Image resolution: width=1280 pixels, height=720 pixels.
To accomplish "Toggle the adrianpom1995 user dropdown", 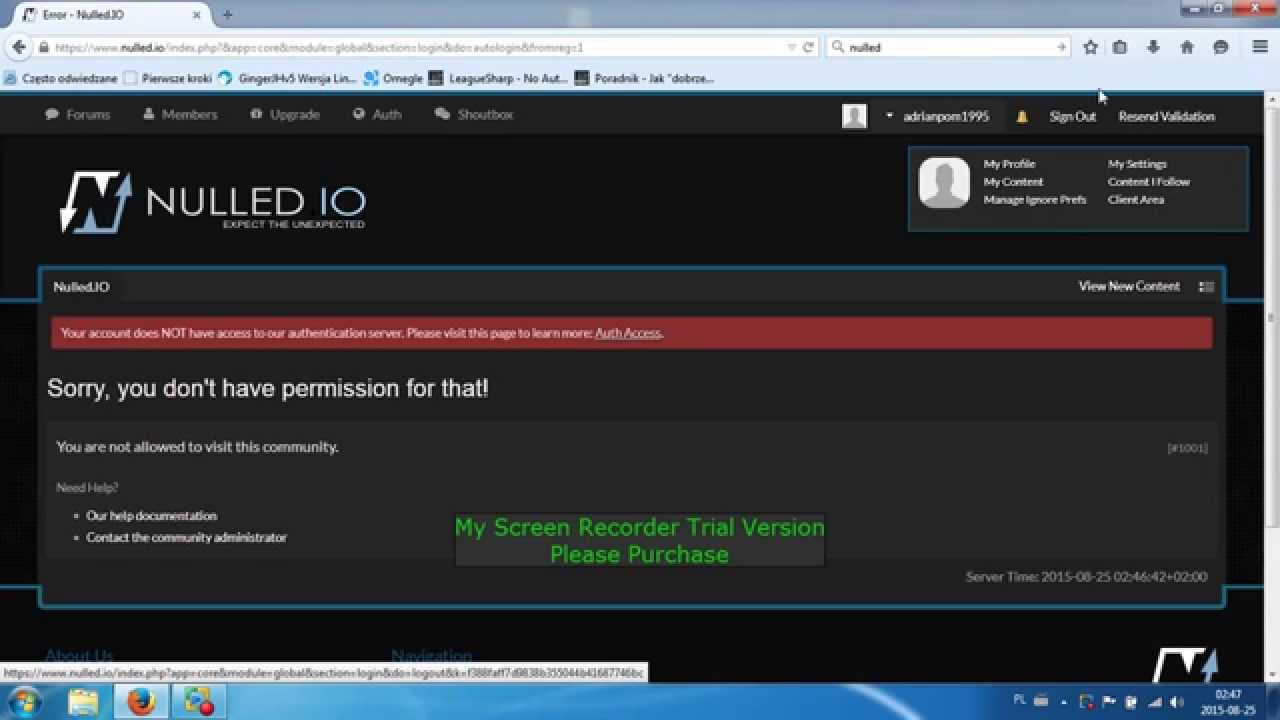I will coord(937,116).
